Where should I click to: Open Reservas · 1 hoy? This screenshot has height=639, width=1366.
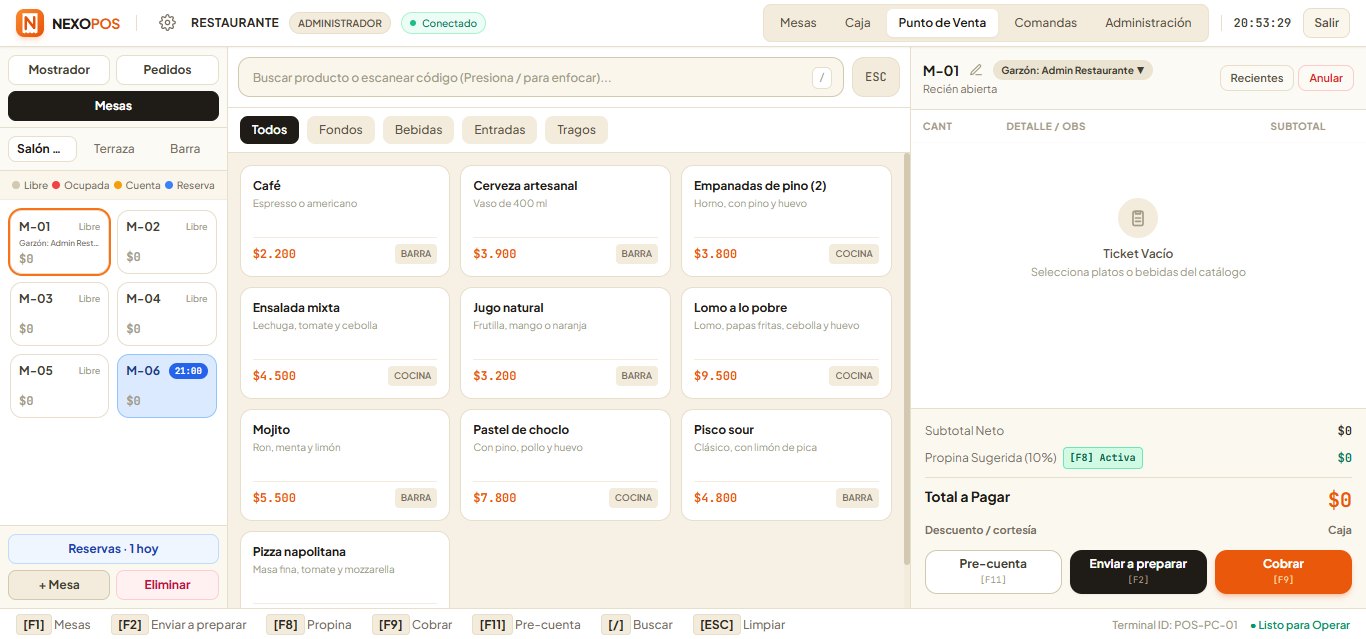coord(113,549)
